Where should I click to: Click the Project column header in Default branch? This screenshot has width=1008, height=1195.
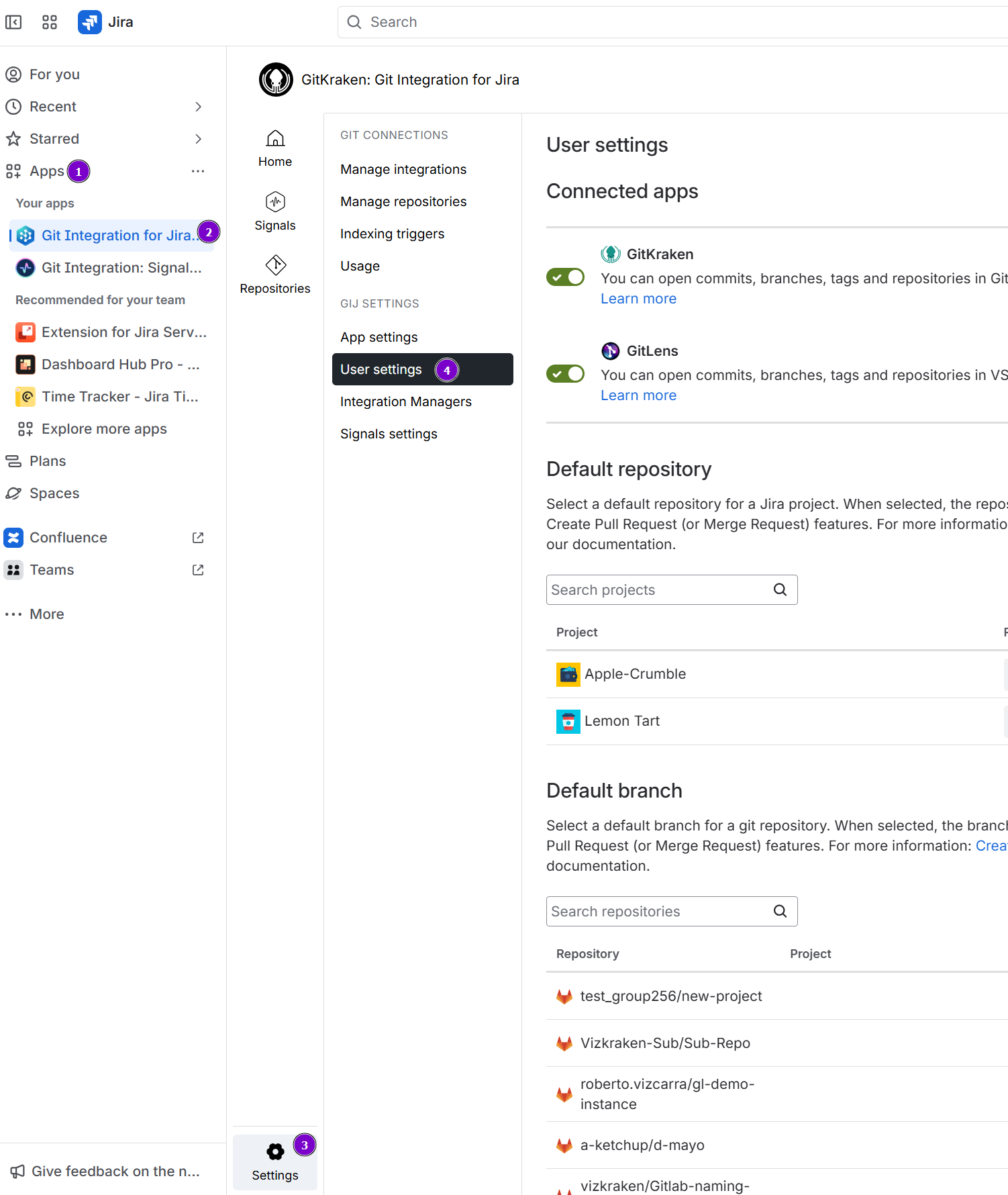[x=810, y=954]
